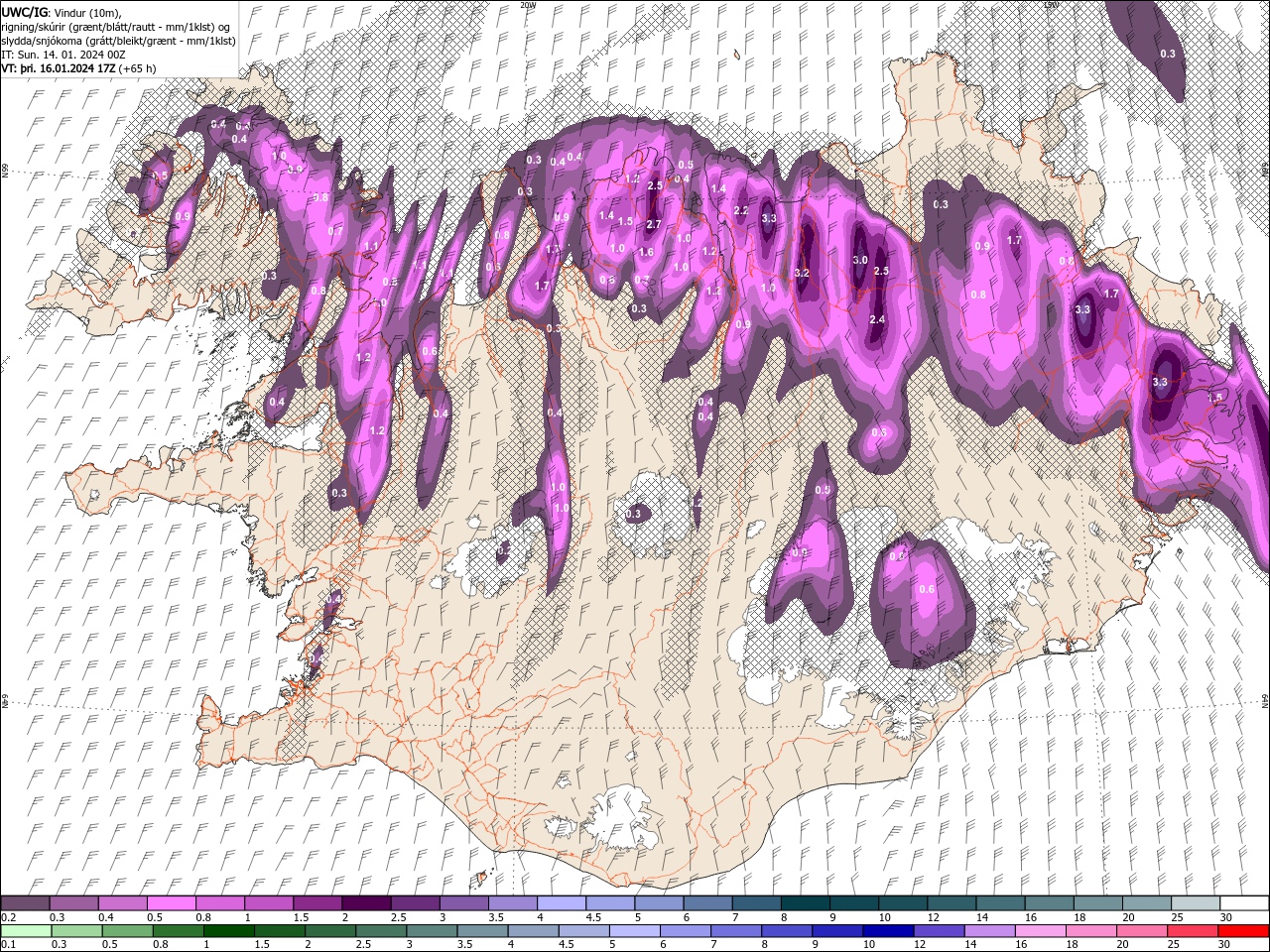
Task: Click the 0.5–0.8 bright pink swatch, upper legend row
Action: (x=171, y=902)
